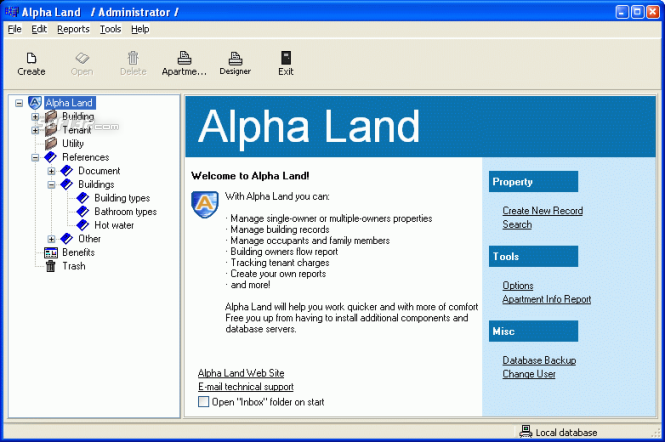Click the Building types book icon
Screen dimensions: 665x442
[x=83, y=198]
